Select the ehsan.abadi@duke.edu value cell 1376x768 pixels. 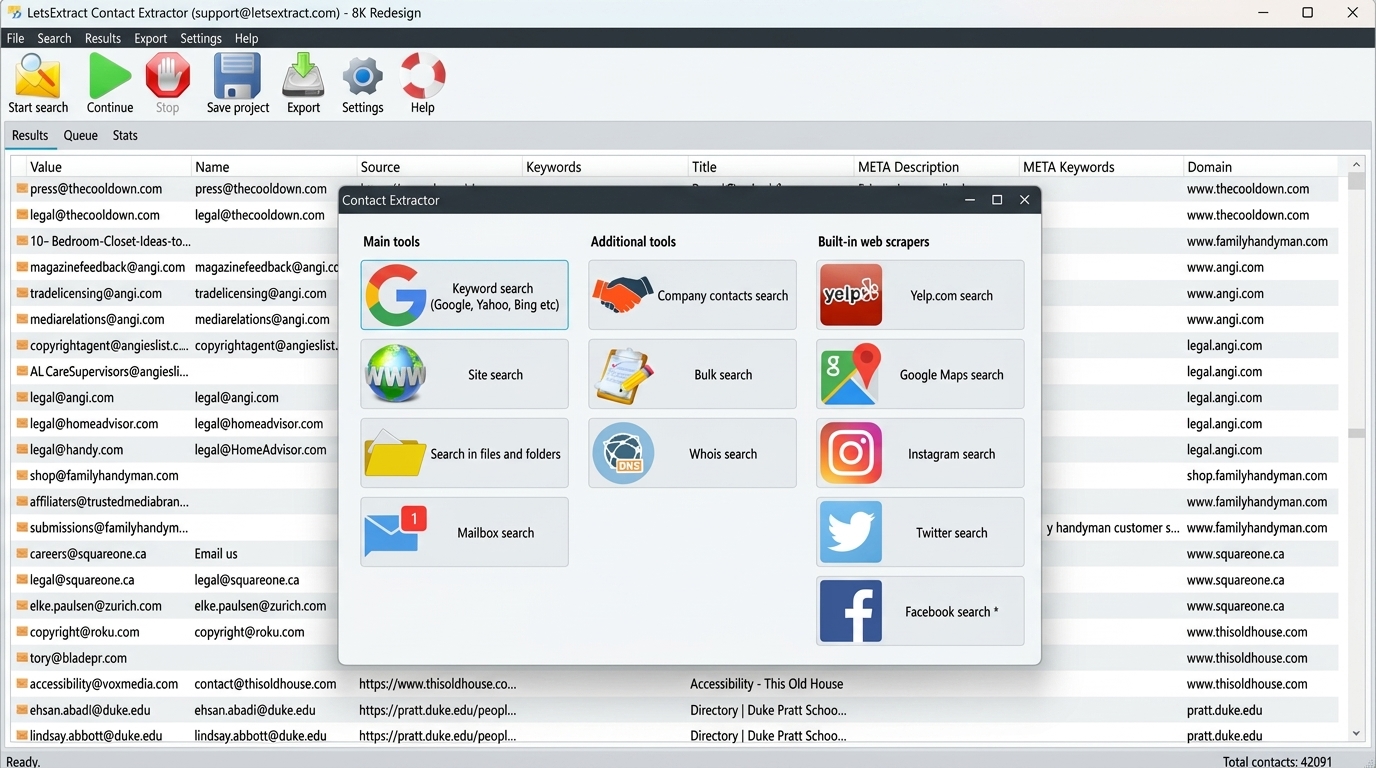coord(90,709)
